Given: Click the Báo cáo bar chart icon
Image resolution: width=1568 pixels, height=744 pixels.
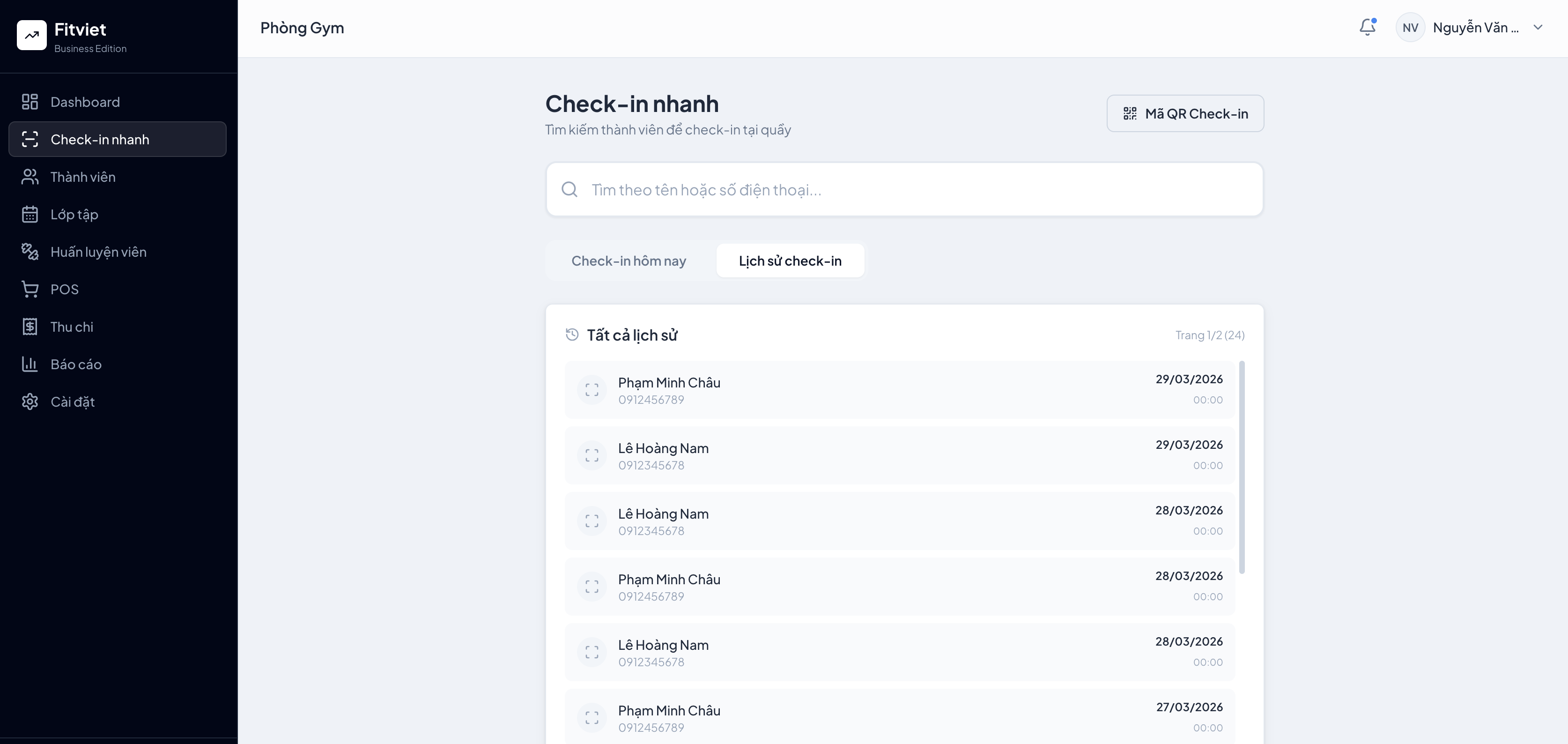Looking at the screenshot, I should (30, 364).
